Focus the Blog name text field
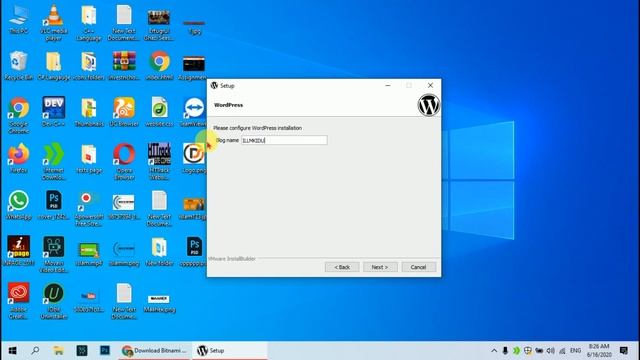 click(x=284, y=140)
